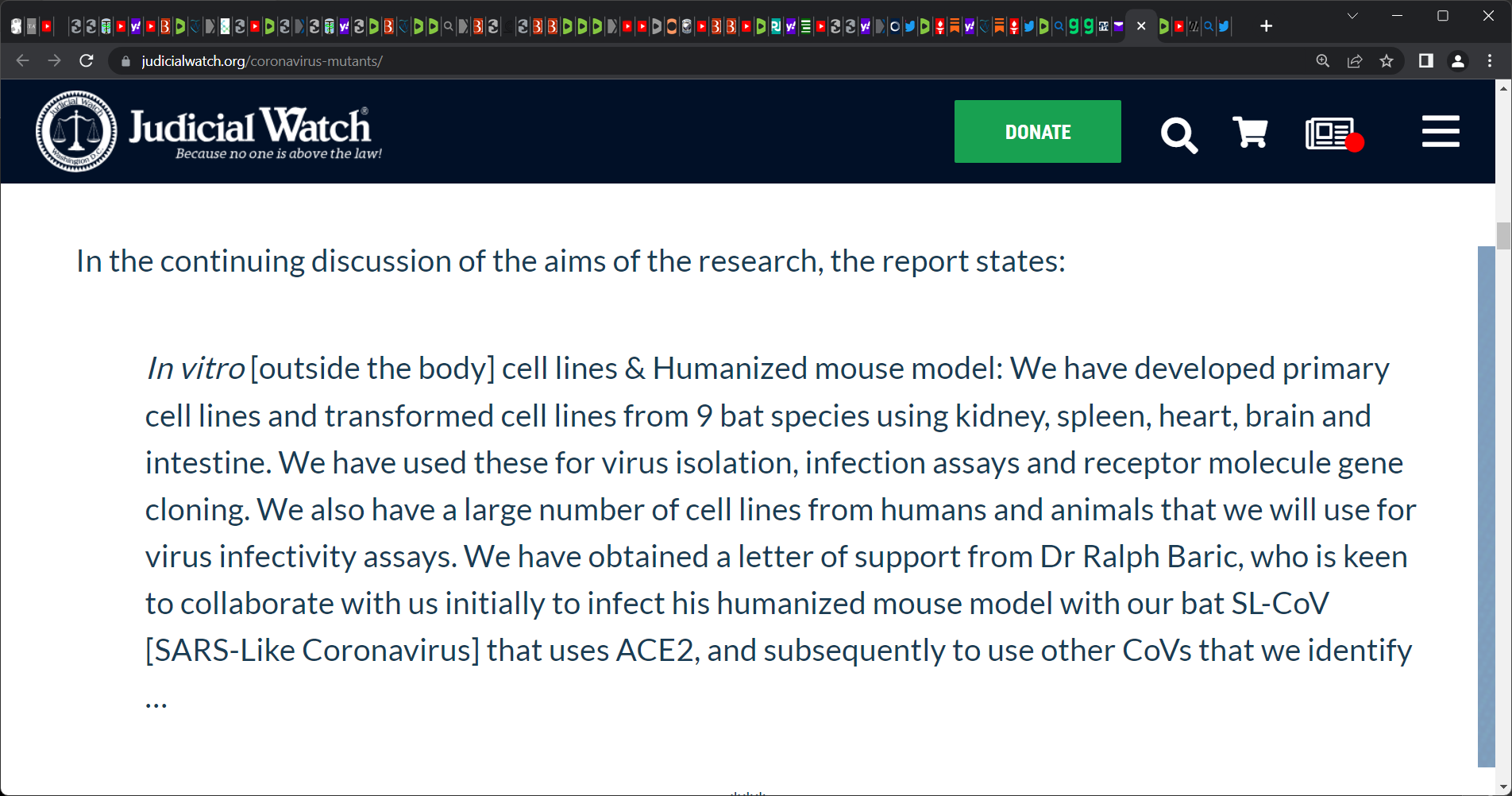Open Chrome three-dot menu
The image size is (1512, 796).
pyautogui.click(x=1490, y=61)
